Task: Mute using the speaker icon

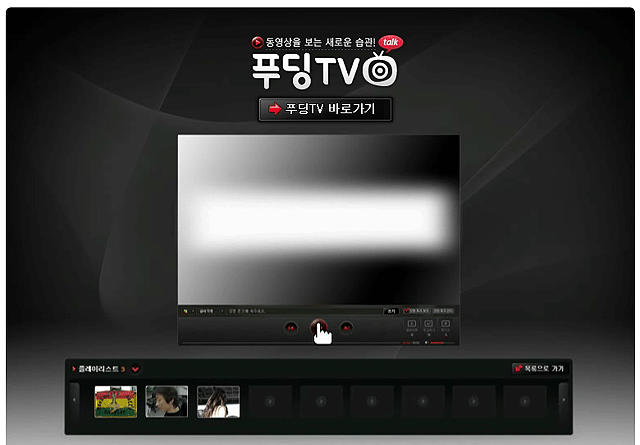Action: point(426,343)
